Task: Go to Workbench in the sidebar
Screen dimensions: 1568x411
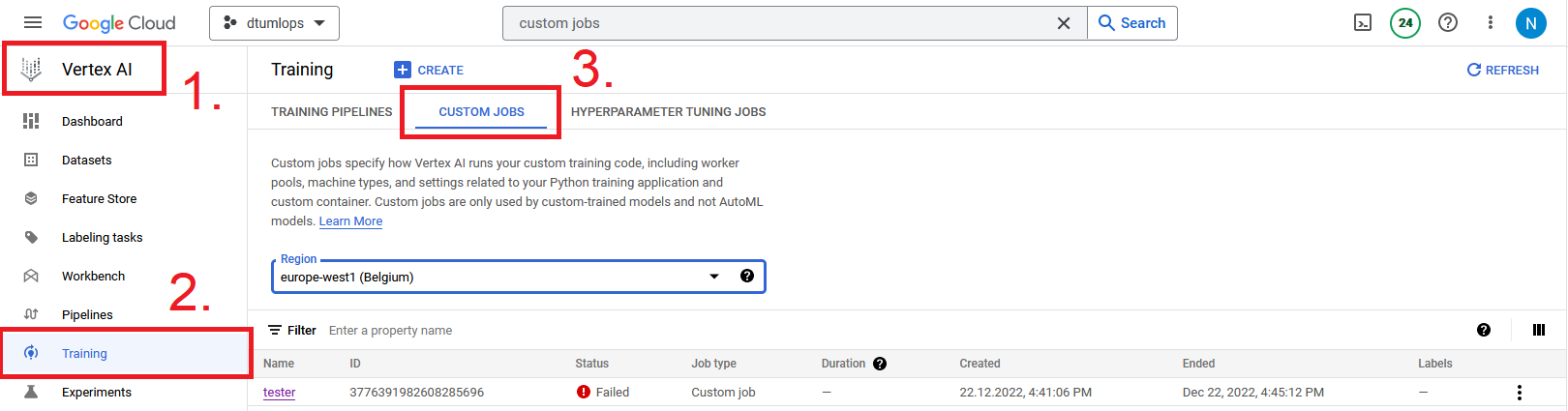Action: (93, 277)
